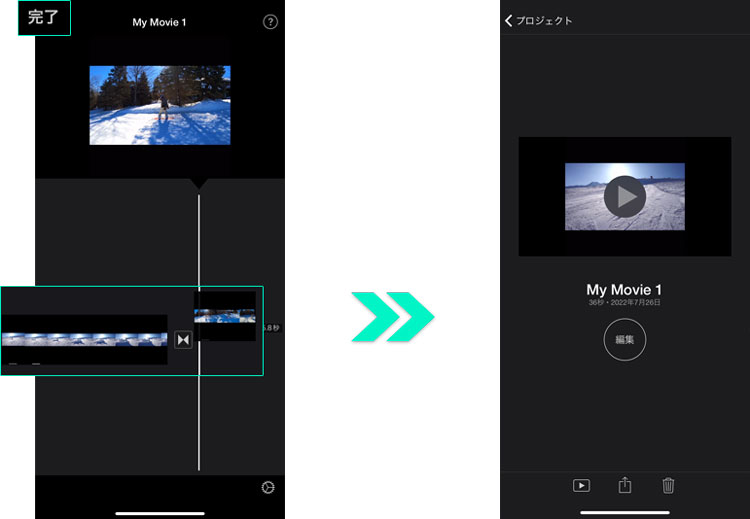Tap the プロジェクト back link text

544,21
